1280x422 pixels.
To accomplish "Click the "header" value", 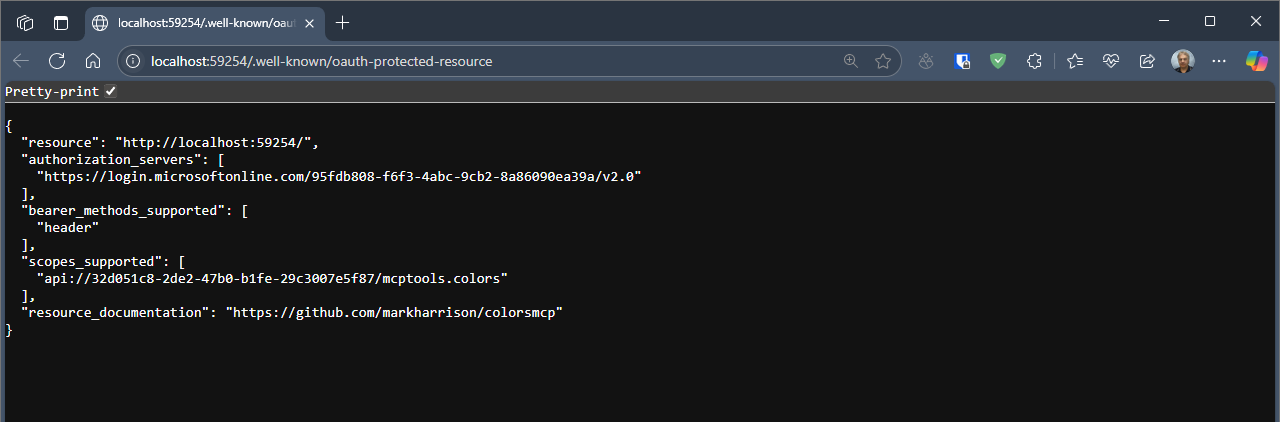I will (x=68, y=227).
